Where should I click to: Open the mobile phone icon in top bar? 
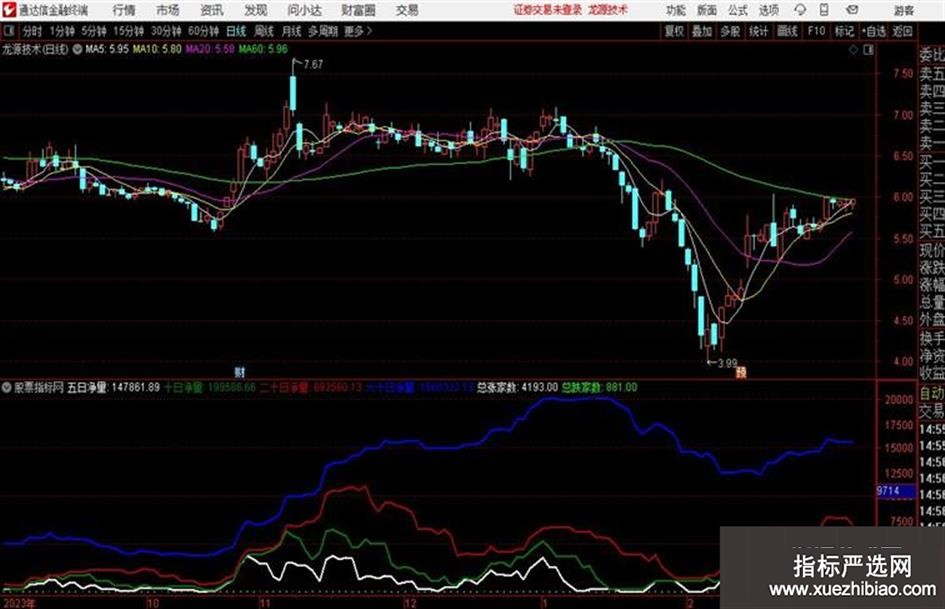(x=824, y=10)
